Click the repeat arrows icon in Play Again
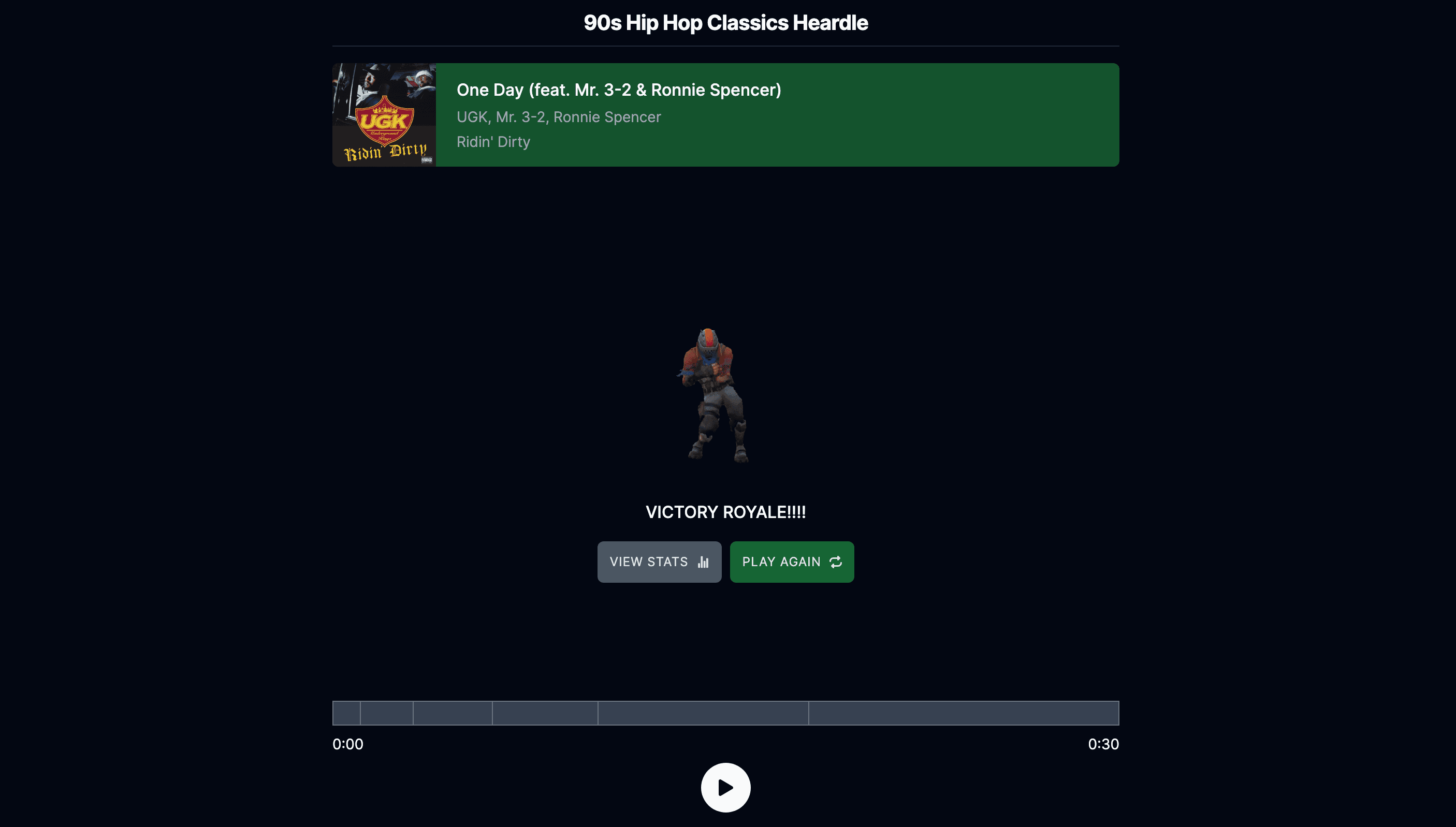The height and width of the screenshot is (827, 1456). point(835,562)
